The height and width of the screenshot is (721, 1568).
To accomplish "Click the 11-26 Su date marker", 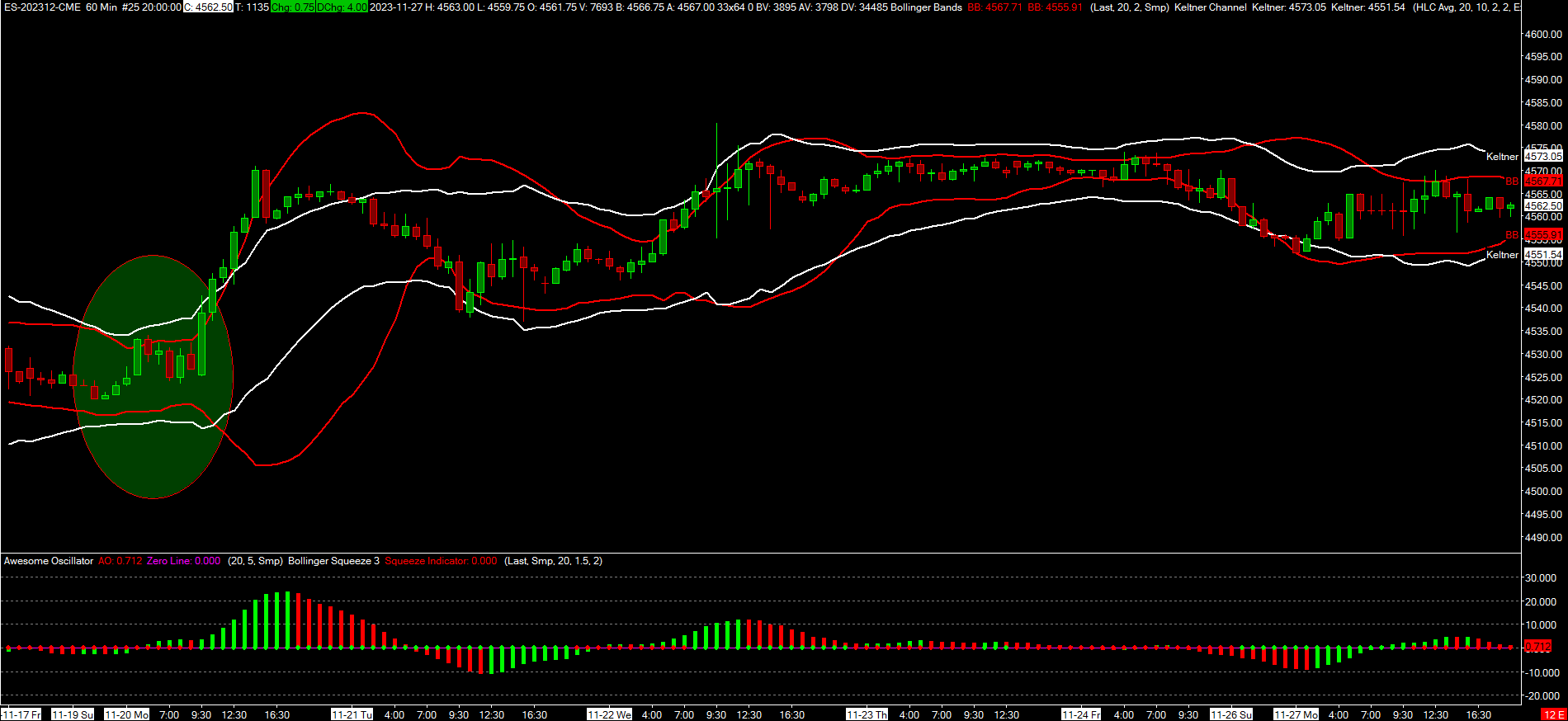I will pos(1231,714).
